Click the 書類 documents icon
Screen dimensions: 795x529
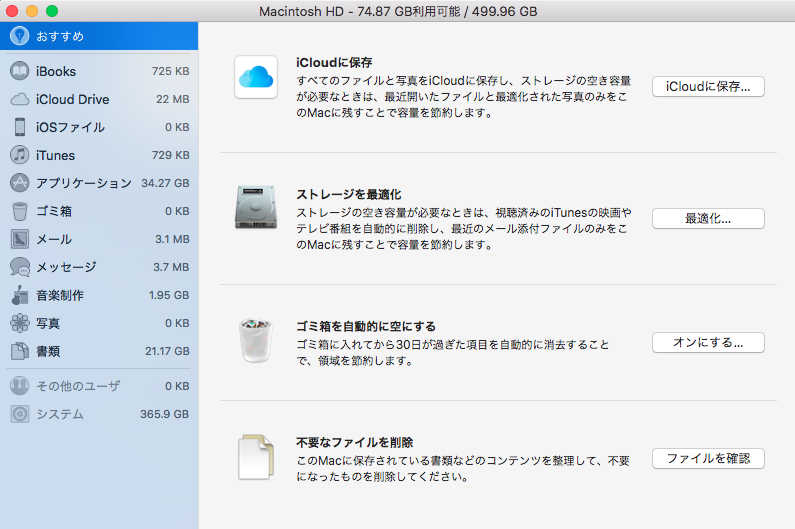click(x=20, y=351)
